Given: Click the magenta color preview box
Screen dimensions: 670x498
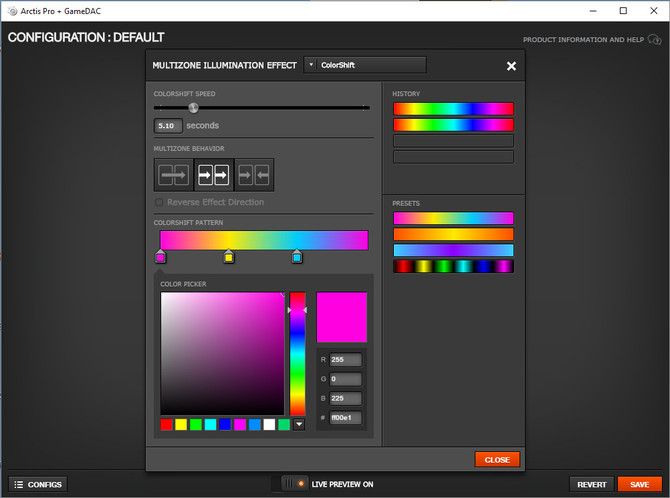Looking at the screenshot, I should pyautogui.click(x=341, y=317).
